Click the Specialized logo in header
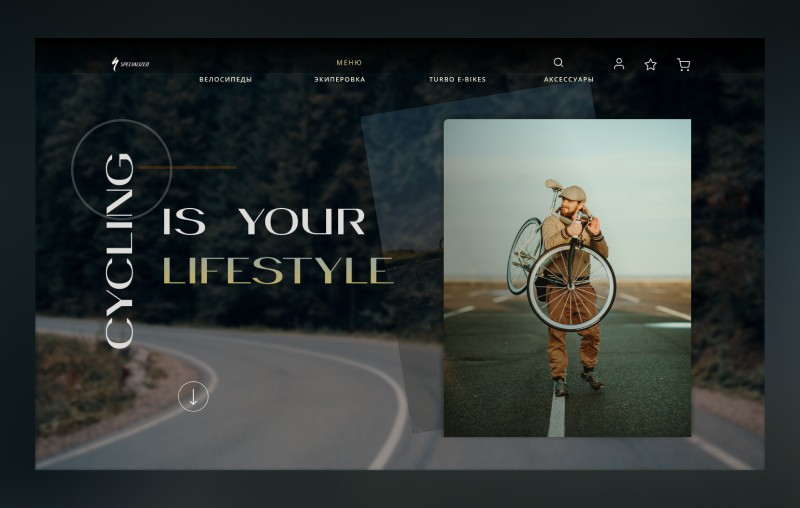800x508 pixels. 131,64
